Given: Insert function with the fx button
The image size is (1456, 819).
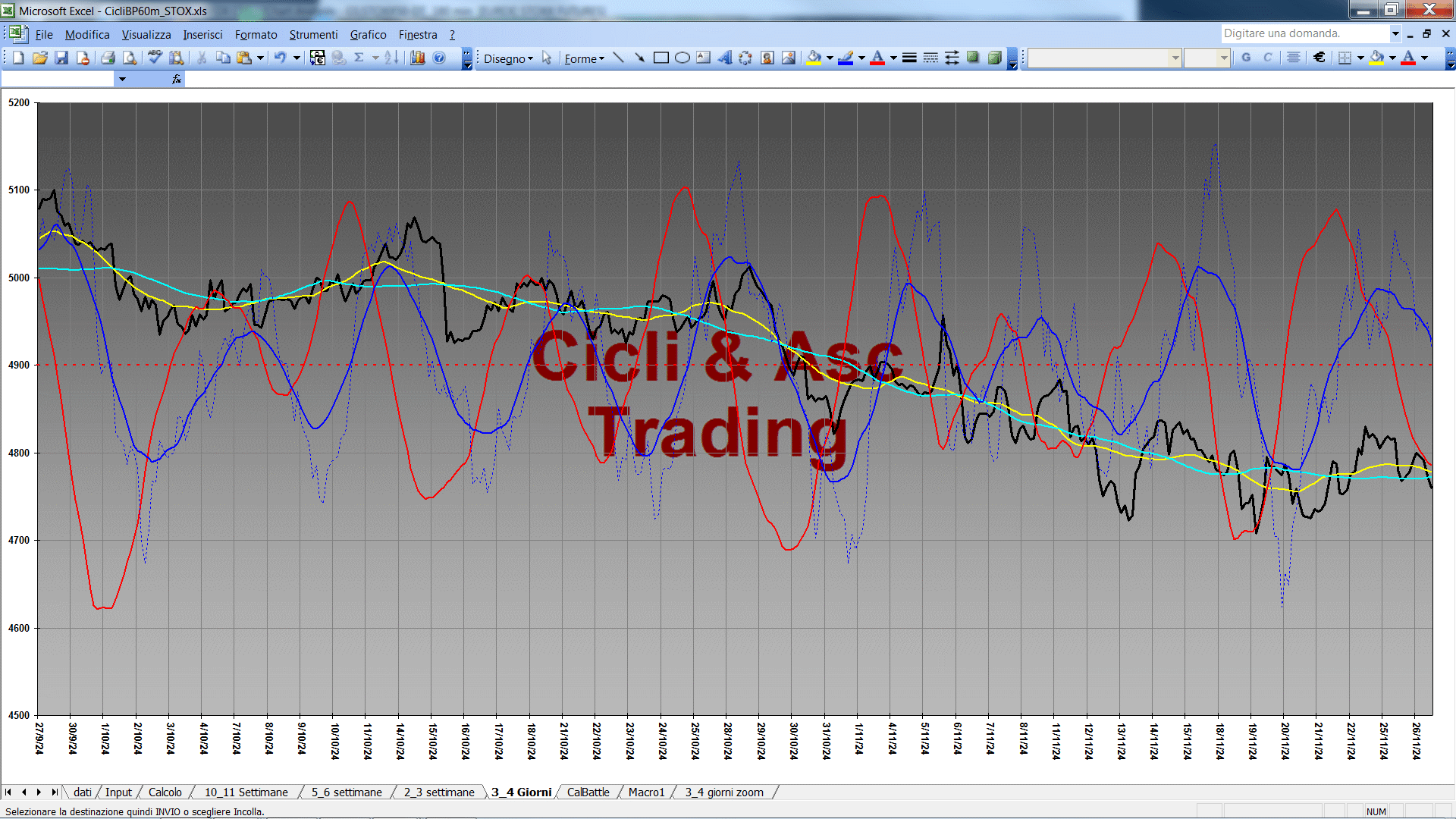Looking at the screenshot, I should pyautogui.click(x=177, y=79).
